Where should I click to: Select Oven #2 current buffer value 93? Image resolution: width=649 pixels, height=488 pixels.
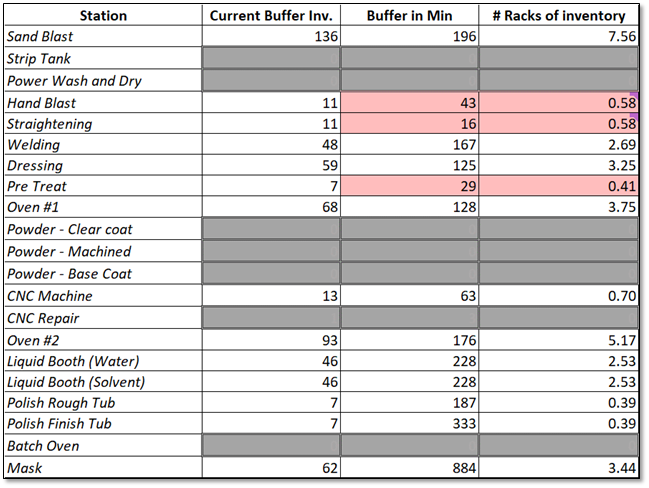tap(271, 339)
